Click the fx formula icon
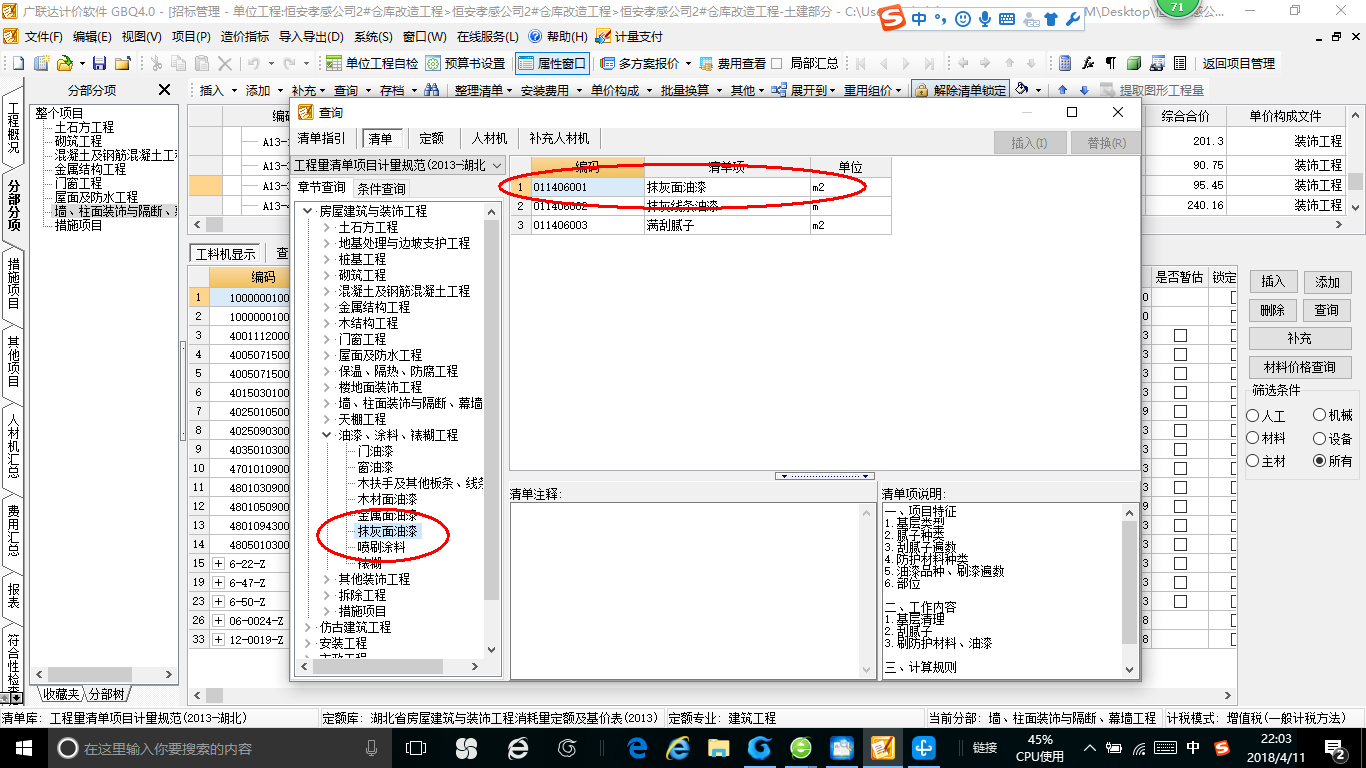 (x=1088, y=63)
